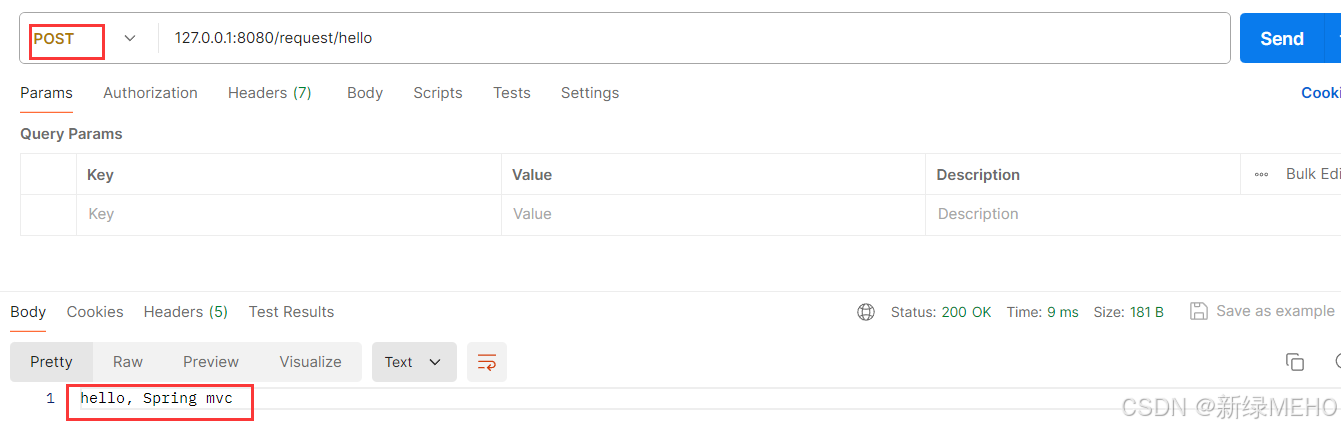Click line number 1 in response
The height and width of the screenshot is (429, 1341).
tap(50, 398)
